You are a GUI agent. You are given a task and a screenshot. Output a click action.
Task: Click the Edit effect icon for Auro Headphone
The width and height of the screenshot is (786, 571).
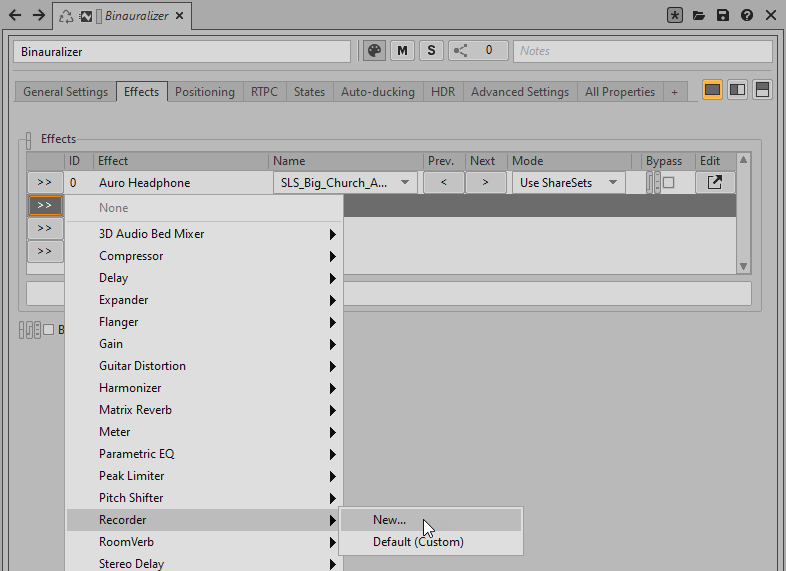pos(715,183)
